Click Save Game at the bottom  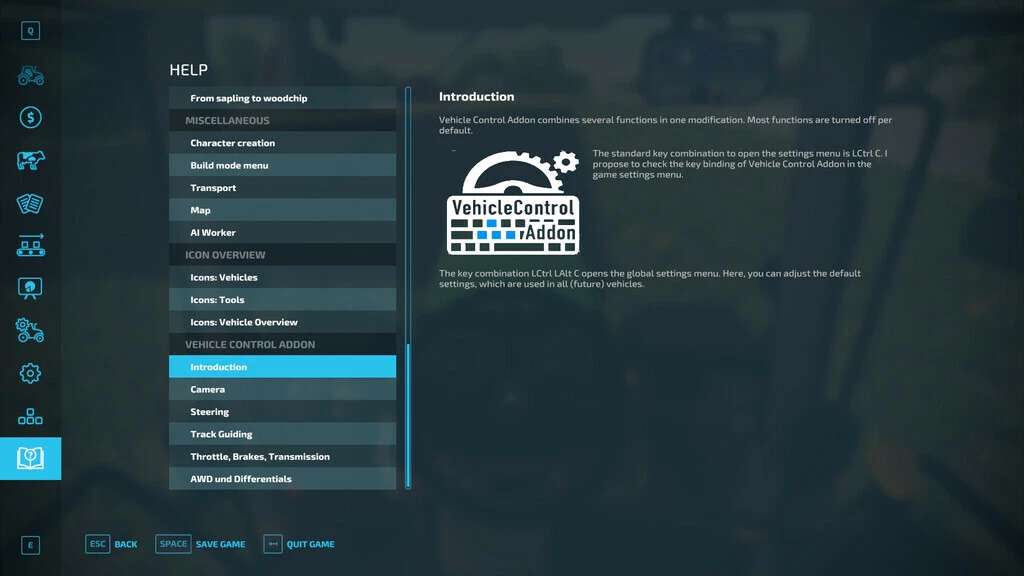[x=201, y=544]
